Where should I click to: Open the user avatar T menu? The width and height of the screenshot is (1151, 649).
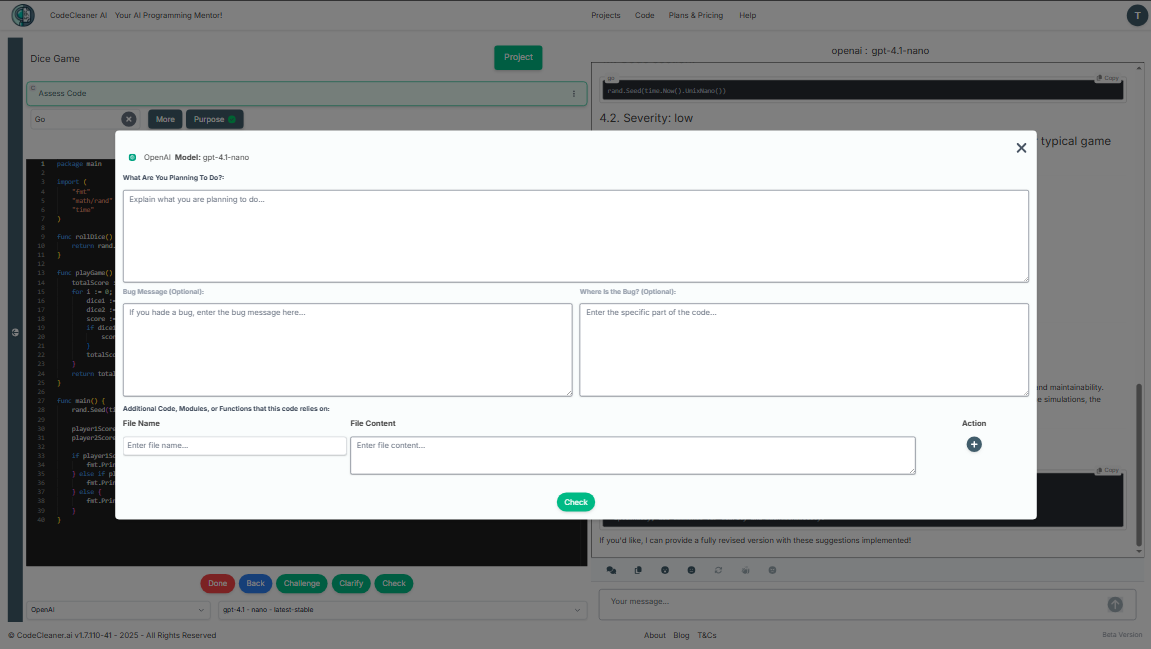[x=1137, y=15]
